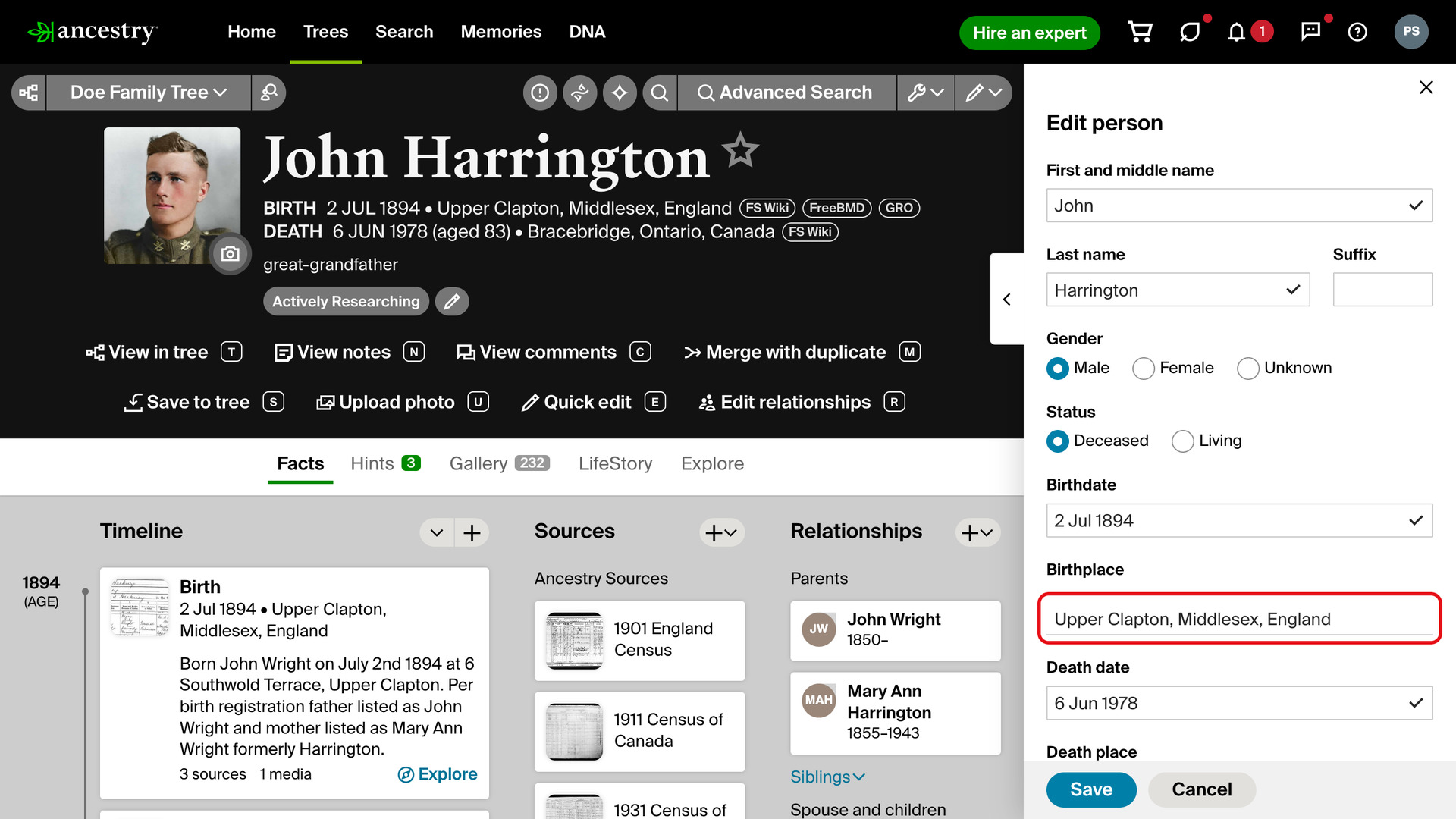Select the Male gender radio button
The width and height of the screenshot is (1456, 819).
click(x=1058, y=369)
